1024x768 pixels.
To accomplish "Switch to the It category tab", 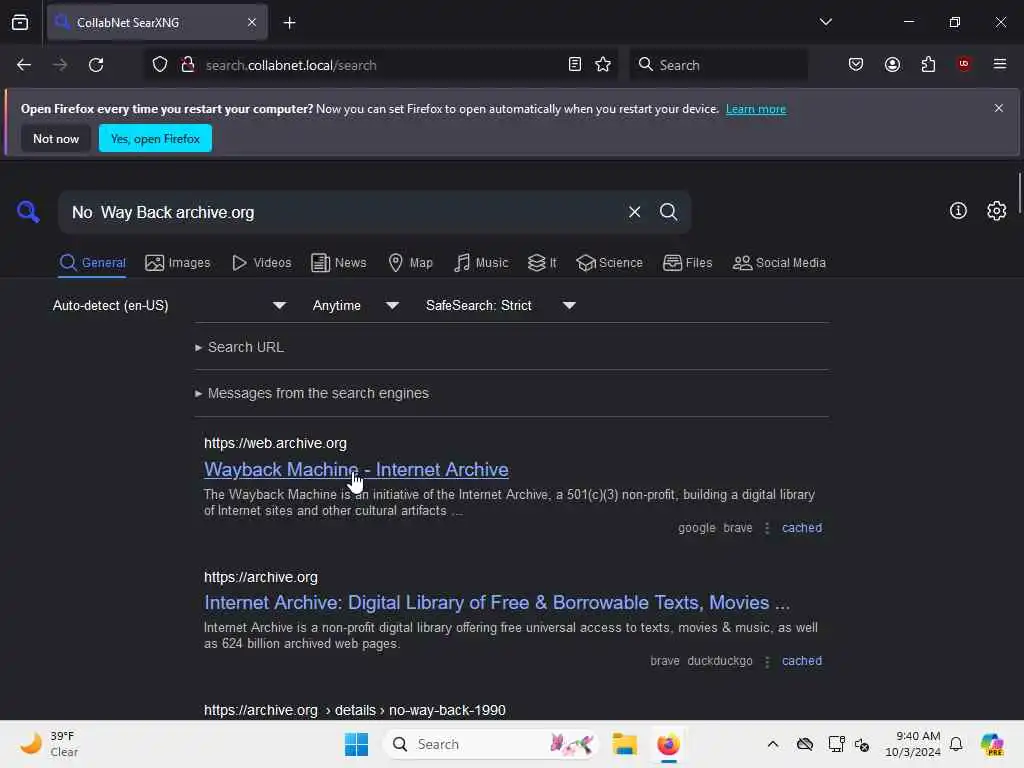I will click(x=542, y=263).
